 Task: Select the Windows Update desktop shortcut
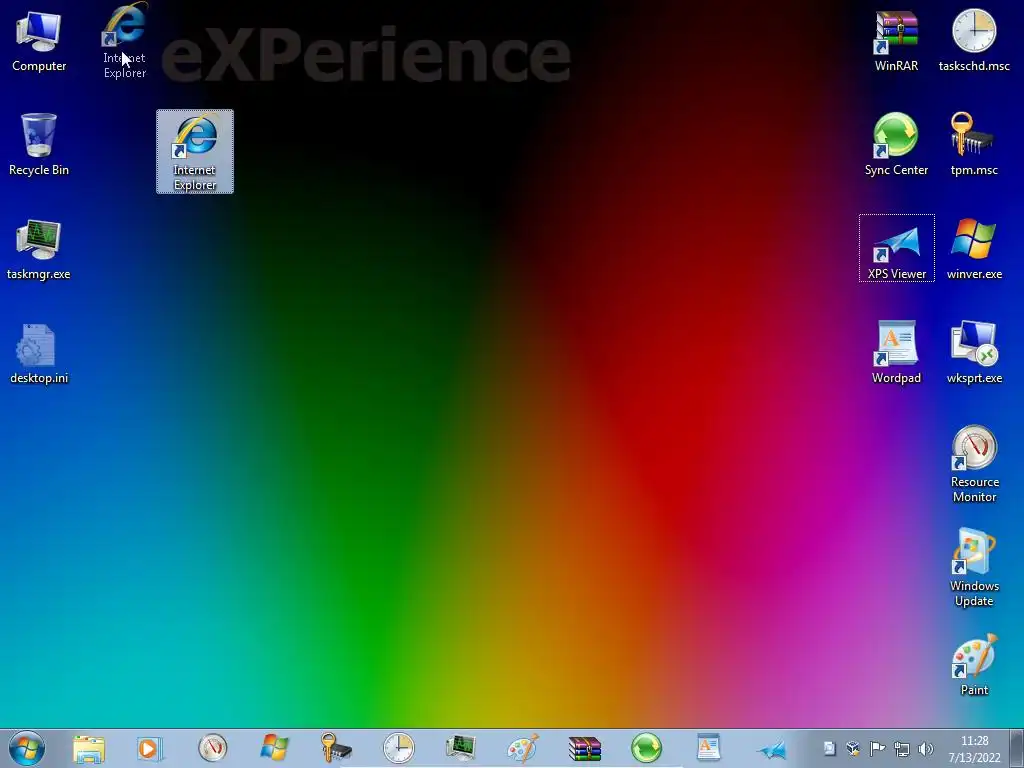coord(974,568)
